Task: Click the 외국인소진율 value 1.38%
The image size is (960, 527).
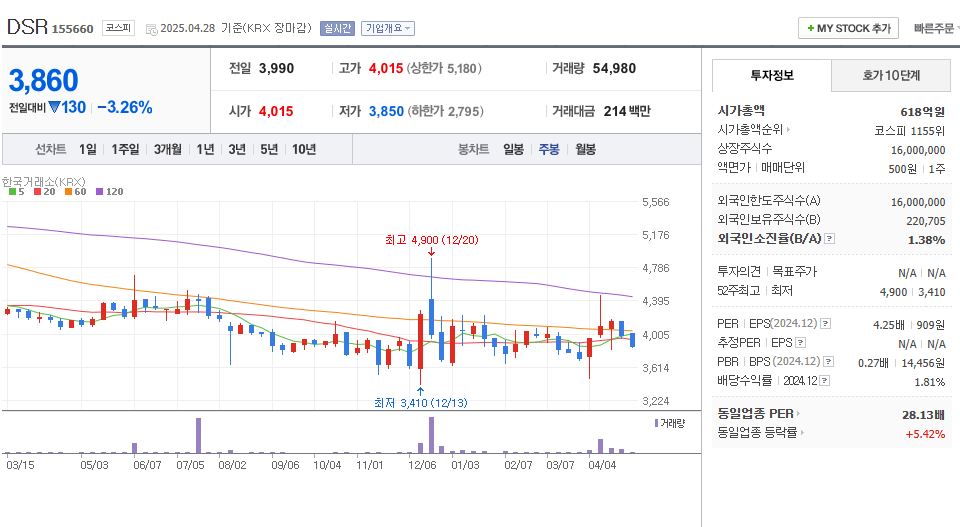Action: (926, 240)
